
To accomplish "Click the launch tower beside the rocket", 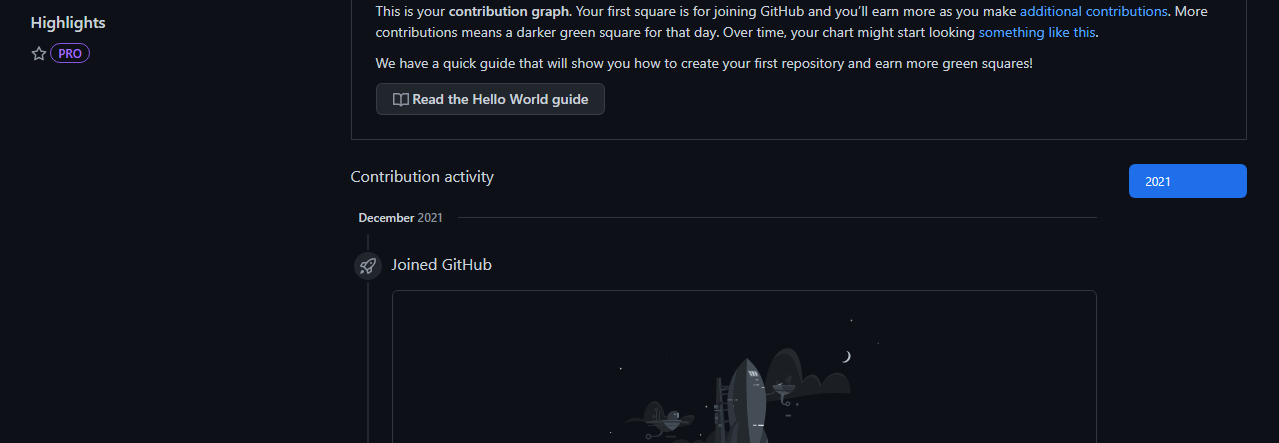I will tap(719, 410).
